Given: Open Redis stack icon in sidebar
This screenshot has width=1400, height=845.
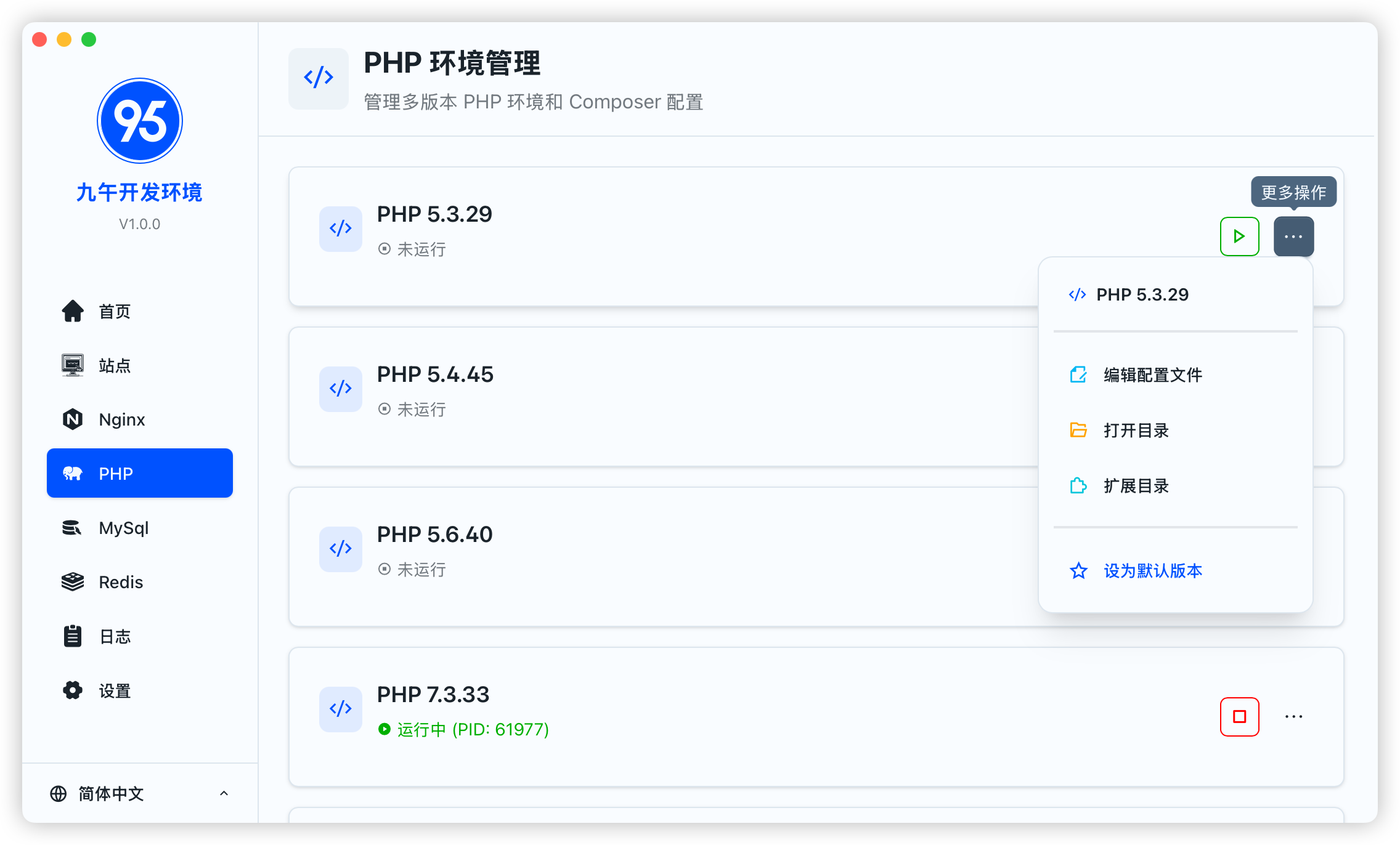Looking at the screenshot, I should click(73, 582).
